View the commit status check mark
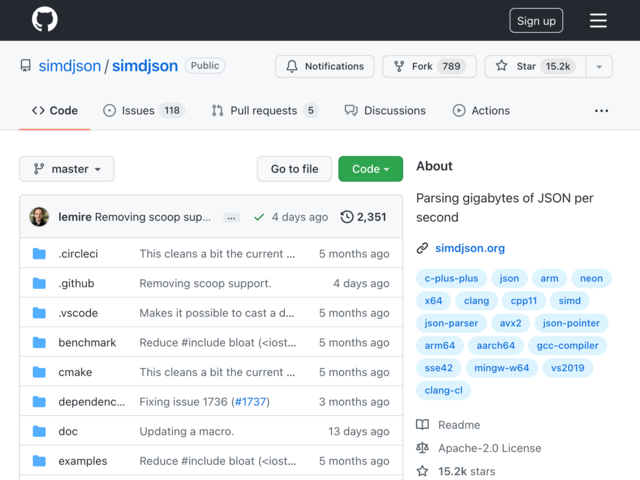640x480 pixels. [259, 217]
